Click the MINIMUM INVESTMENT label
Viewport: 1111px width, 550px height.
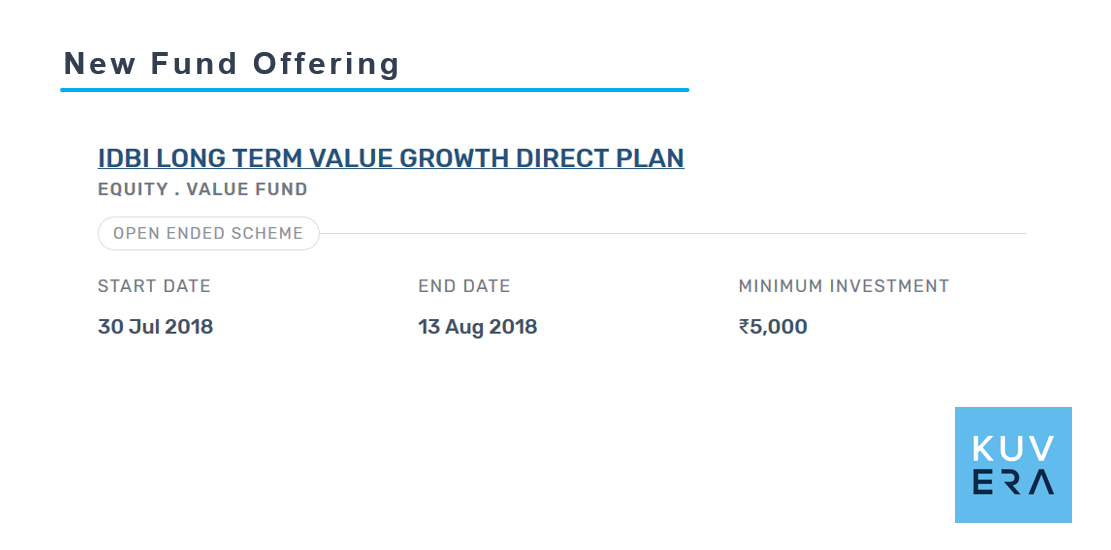tap(844, 286)
